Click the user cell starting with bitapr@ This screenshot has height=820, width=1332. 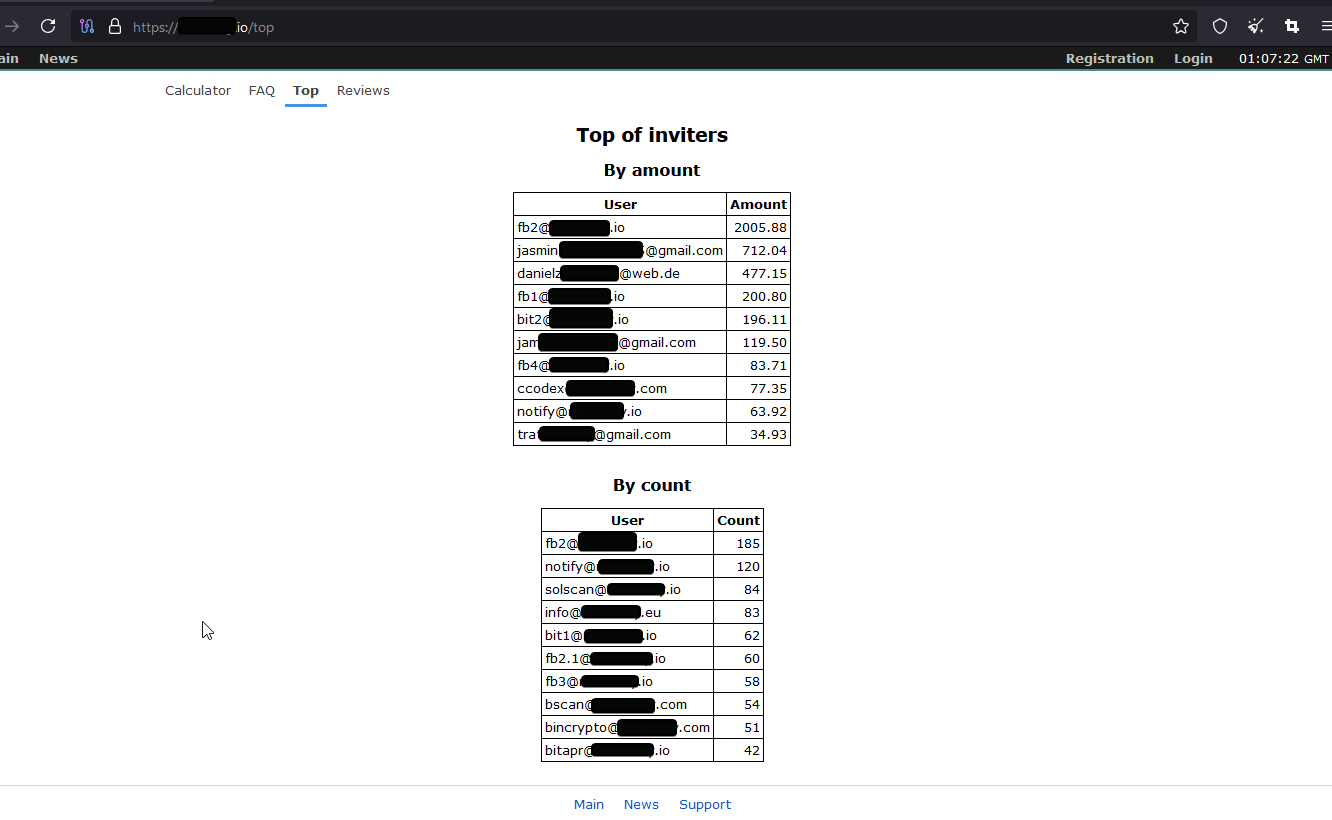[628, 750]
